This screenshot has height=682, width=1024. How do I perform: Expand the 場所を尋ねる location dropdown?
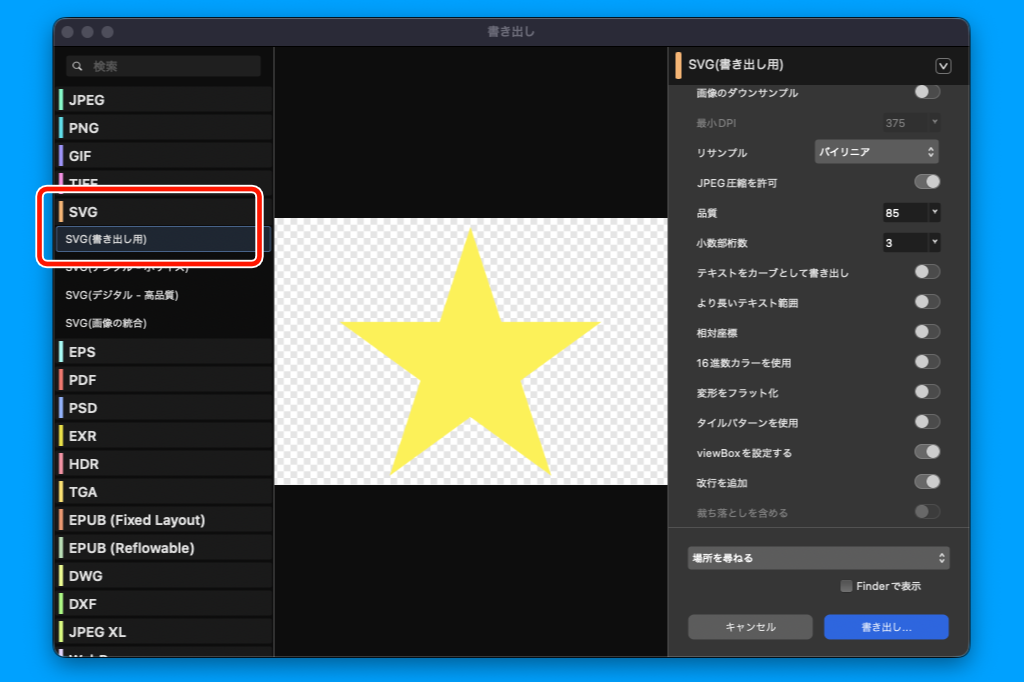click(818, 558)
